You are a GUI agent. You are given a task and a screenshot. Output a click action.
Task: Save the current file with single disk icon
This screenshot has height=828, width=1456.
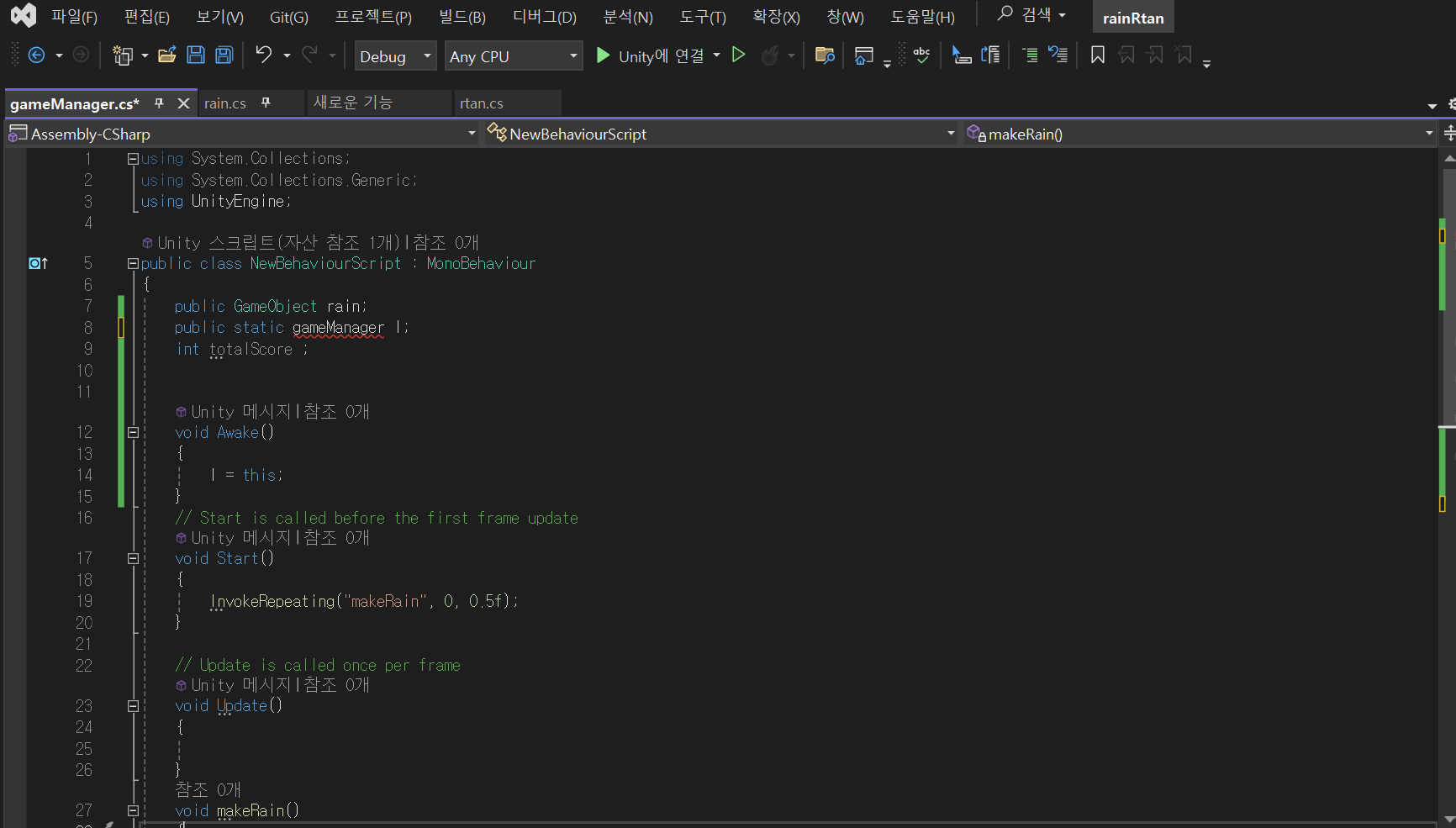196,55
